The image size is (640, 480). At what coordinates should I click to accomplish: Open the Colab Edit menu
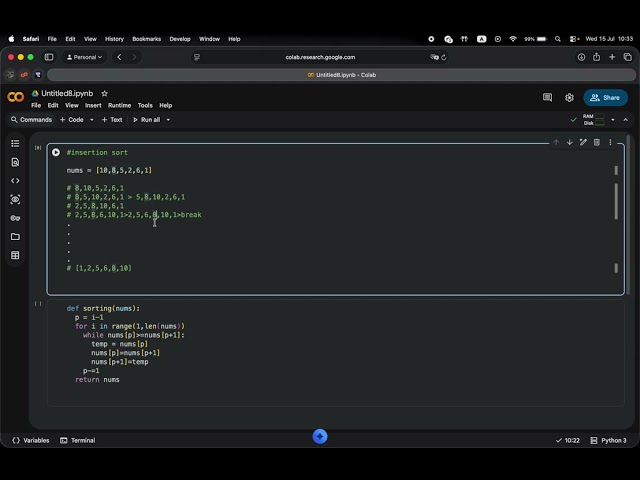point(53,105)
